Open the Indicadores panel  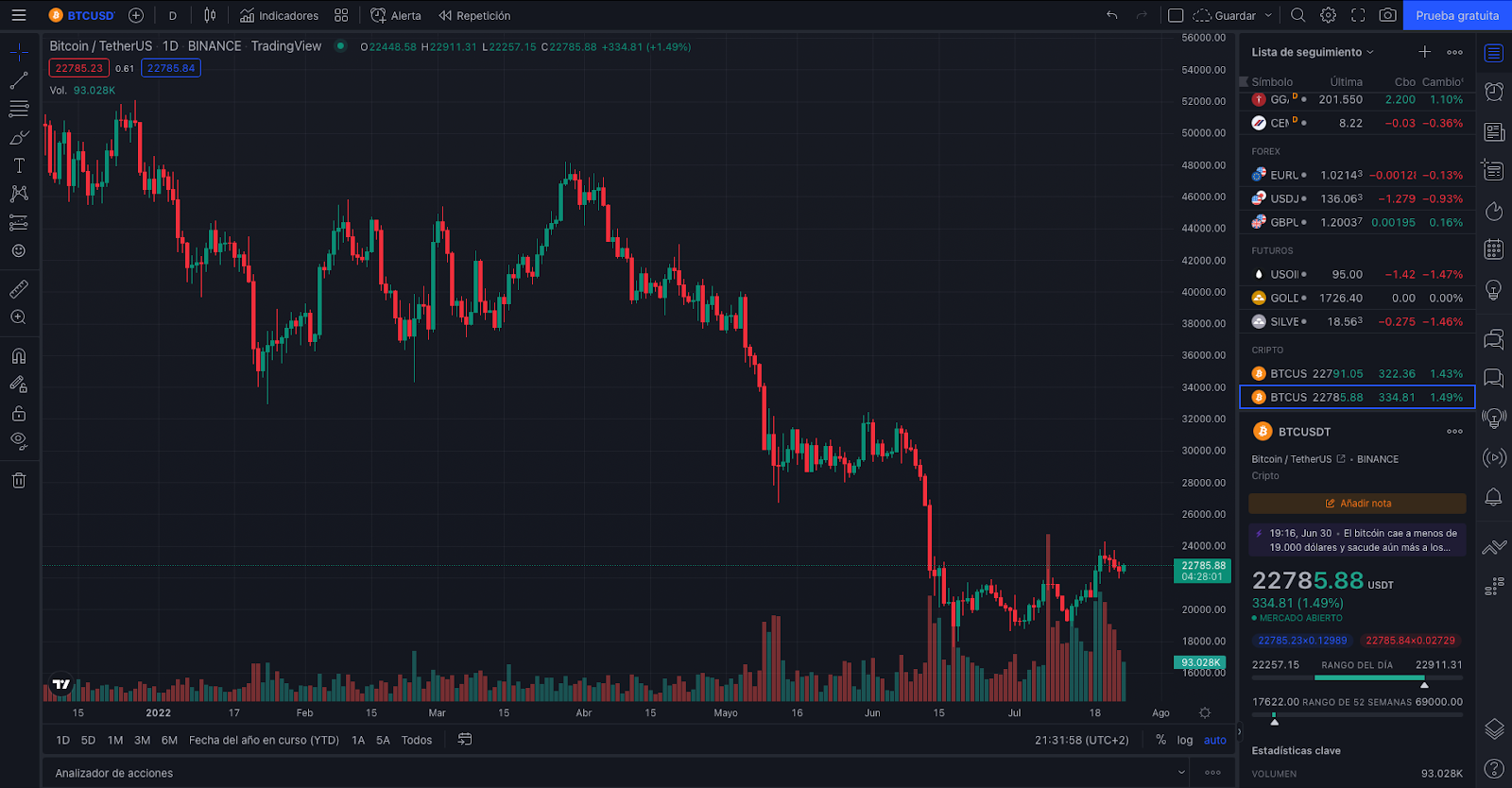tap(279, 15)
